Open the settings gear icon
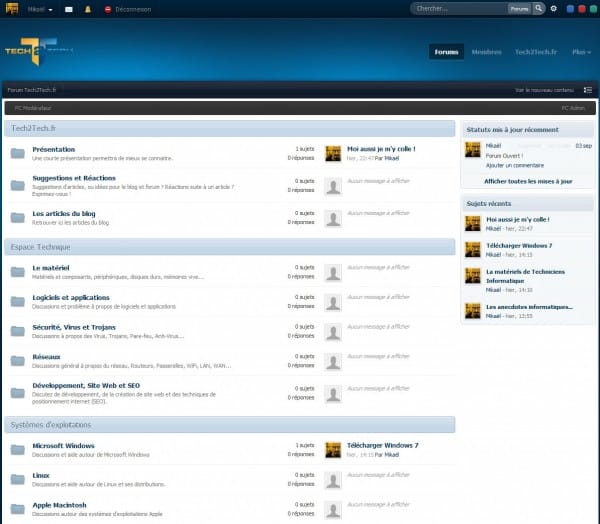This screenshot has height=524, width=600. pos(554,8)
